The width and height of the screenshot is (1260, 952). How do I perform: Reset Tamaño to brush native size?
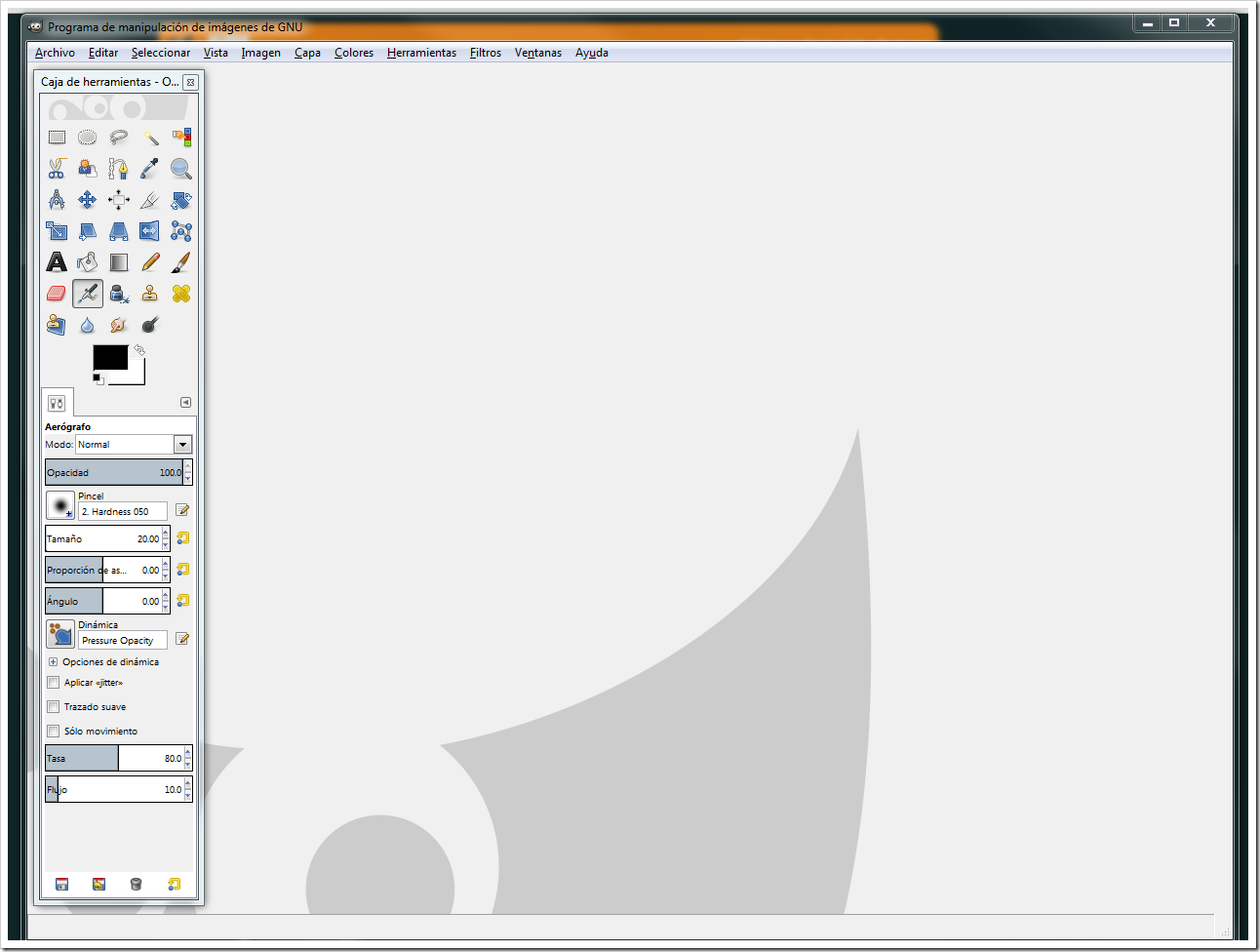[182, 538]
